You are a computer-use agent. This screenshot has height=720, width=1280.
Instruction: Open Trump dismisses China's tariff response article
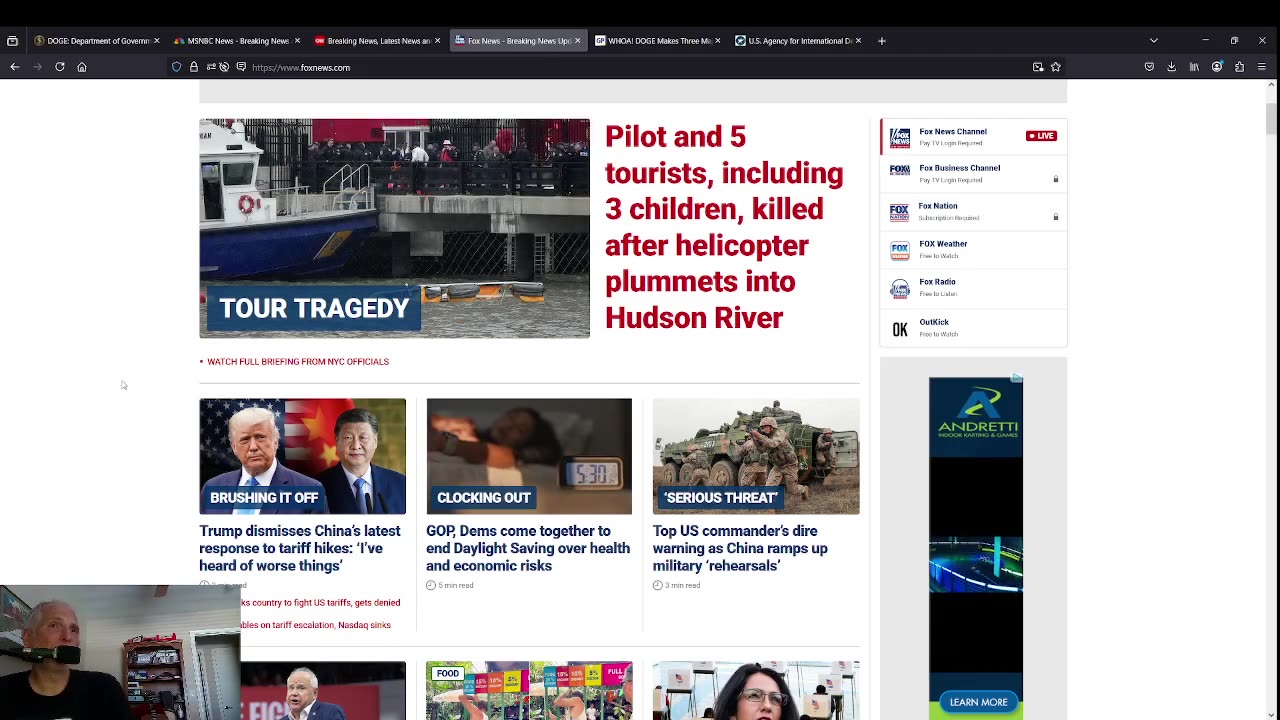tap(300, 548)
